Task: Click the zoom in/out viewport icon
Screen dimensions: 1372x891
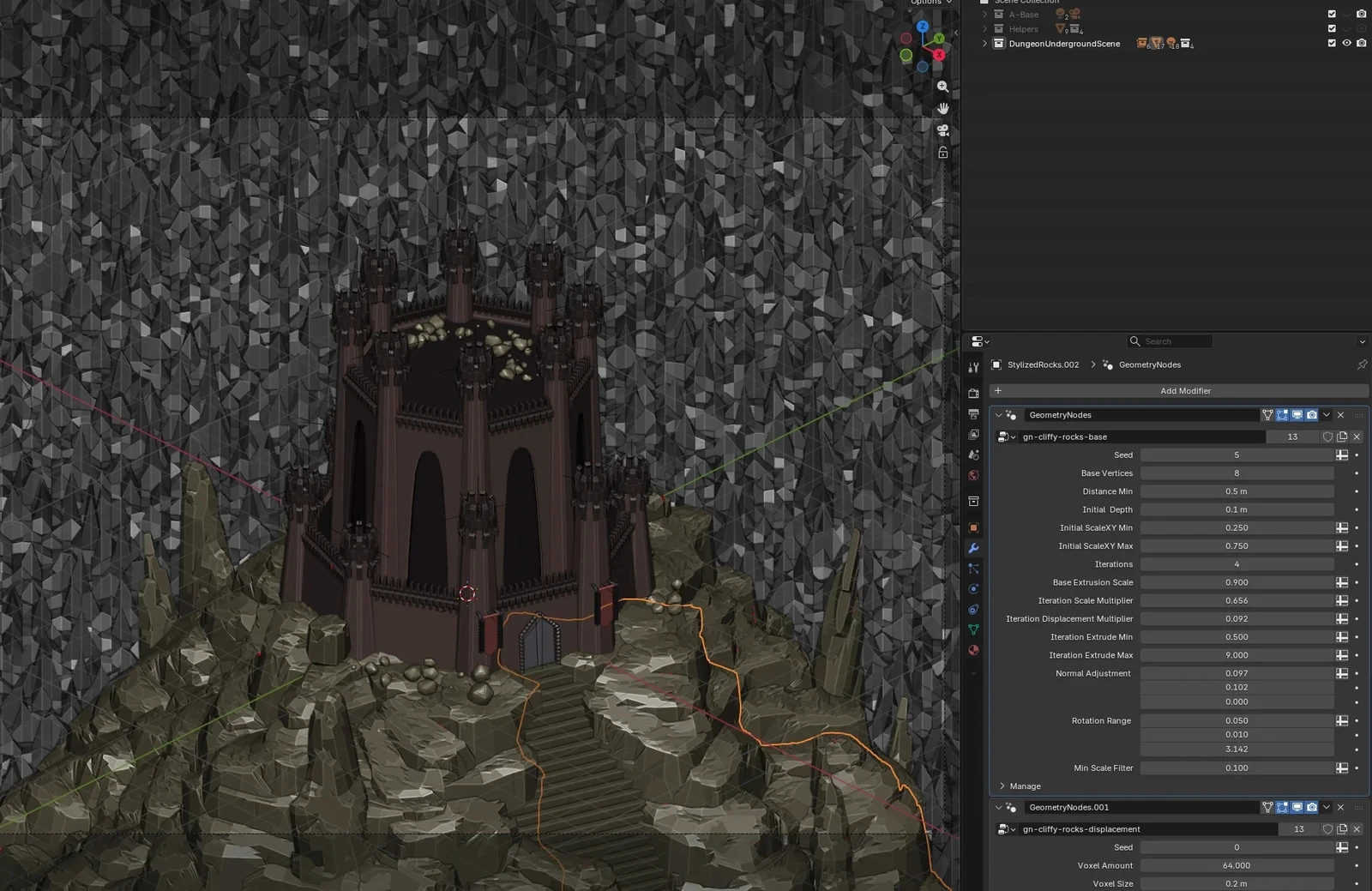Action: click(942, 87)
